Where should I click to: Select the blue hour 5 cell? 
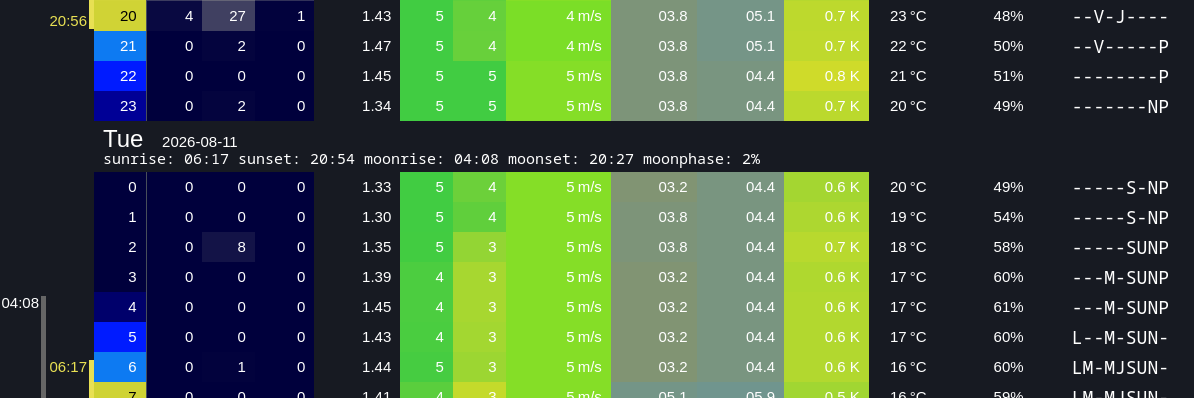pyautogui.click(x=120, y=336)
